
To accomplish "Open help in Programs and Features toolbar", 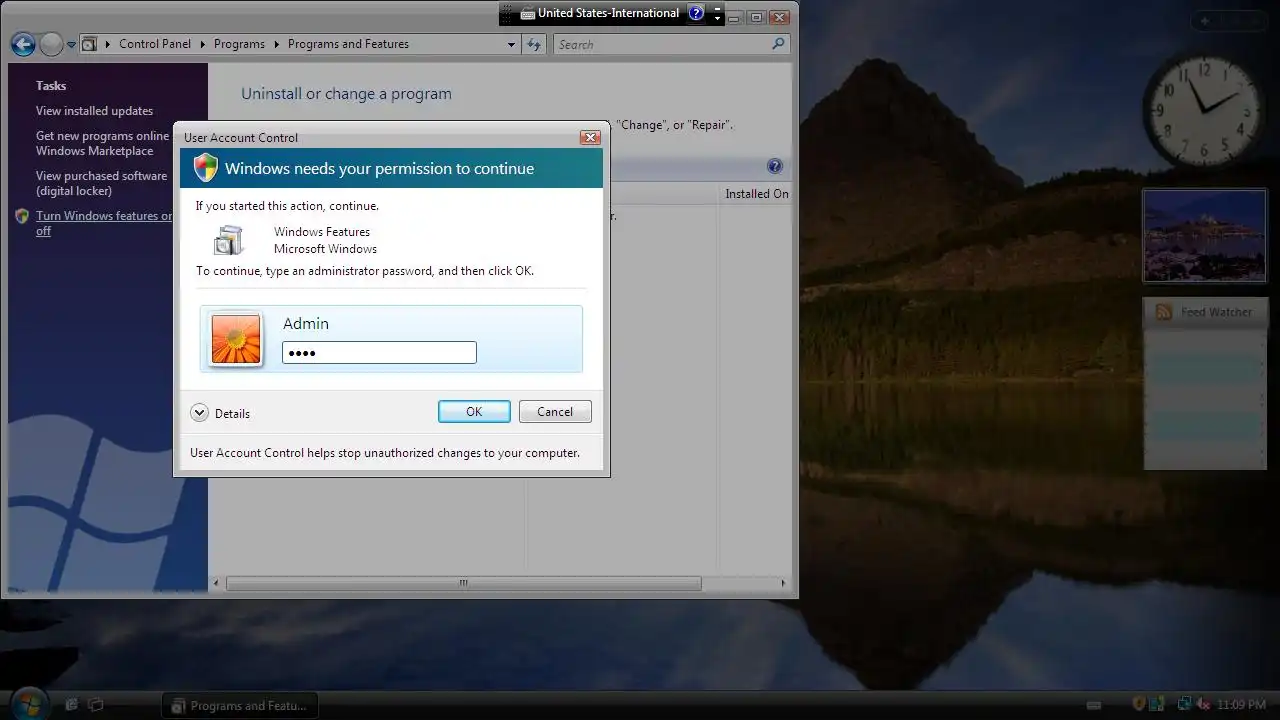I will coord(774,166).
